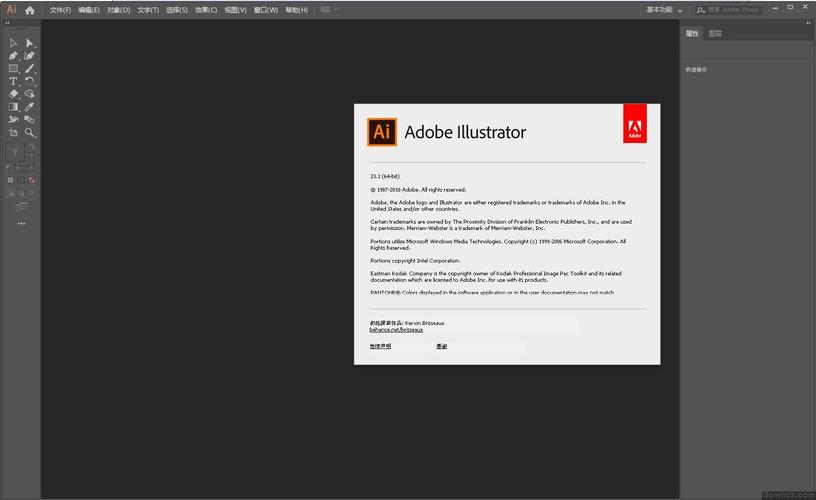Switch to the 属性 panel tab
The image size is (816, 500).
click(692, 33)
